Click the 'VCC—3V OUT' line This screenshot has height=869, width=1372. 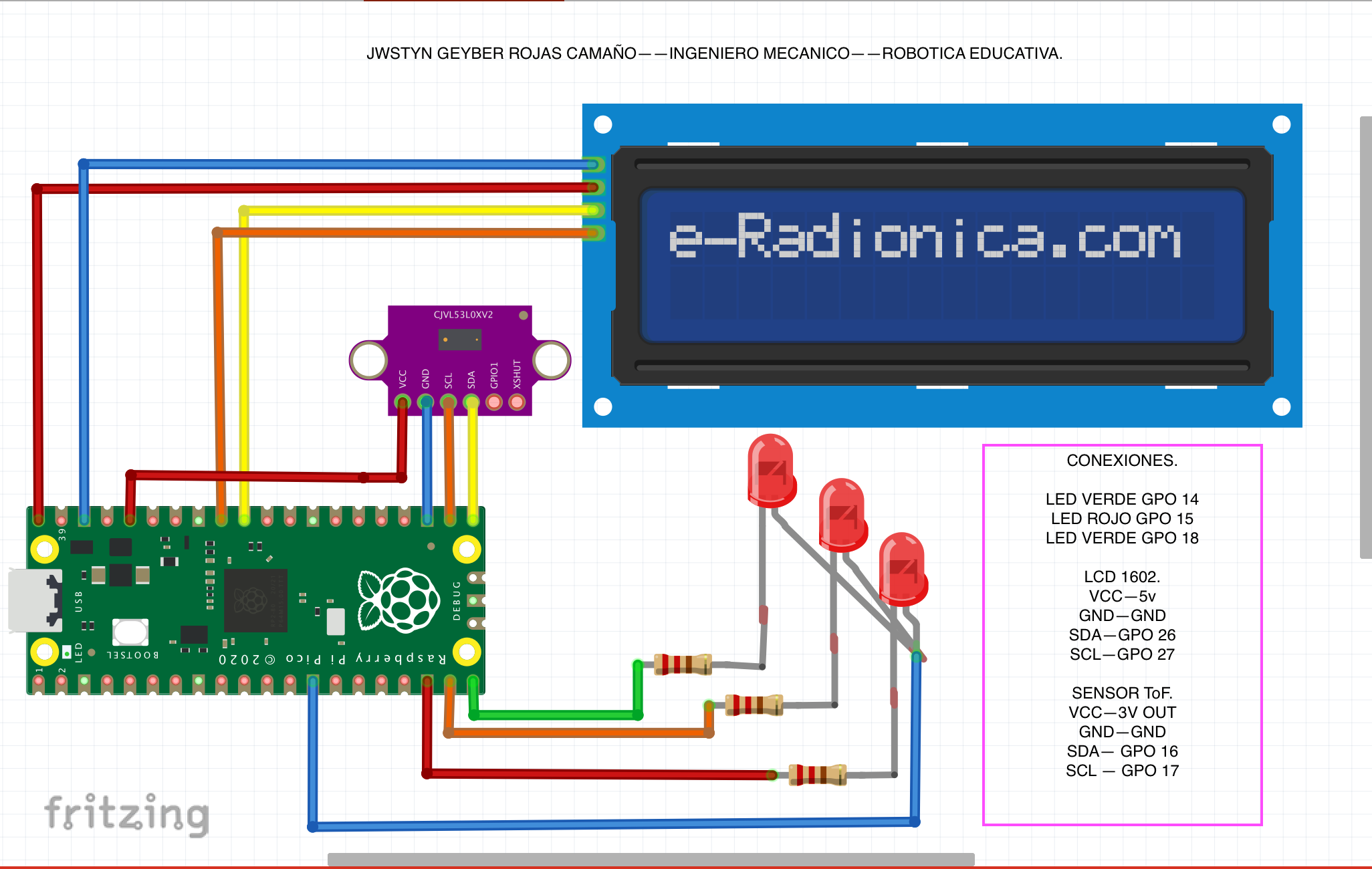click(1122, 713)
